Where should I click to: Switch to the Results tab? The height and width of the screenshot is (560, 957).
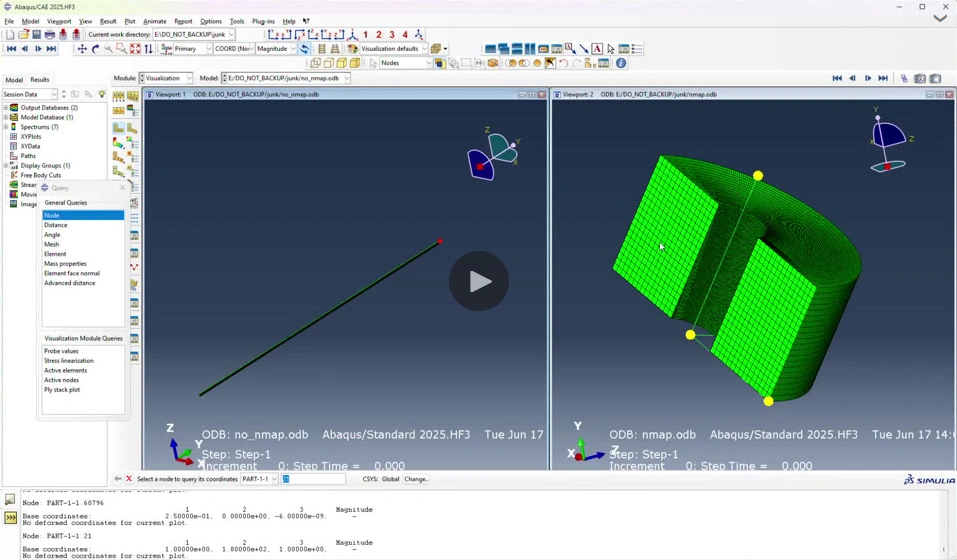coord(40,80)
